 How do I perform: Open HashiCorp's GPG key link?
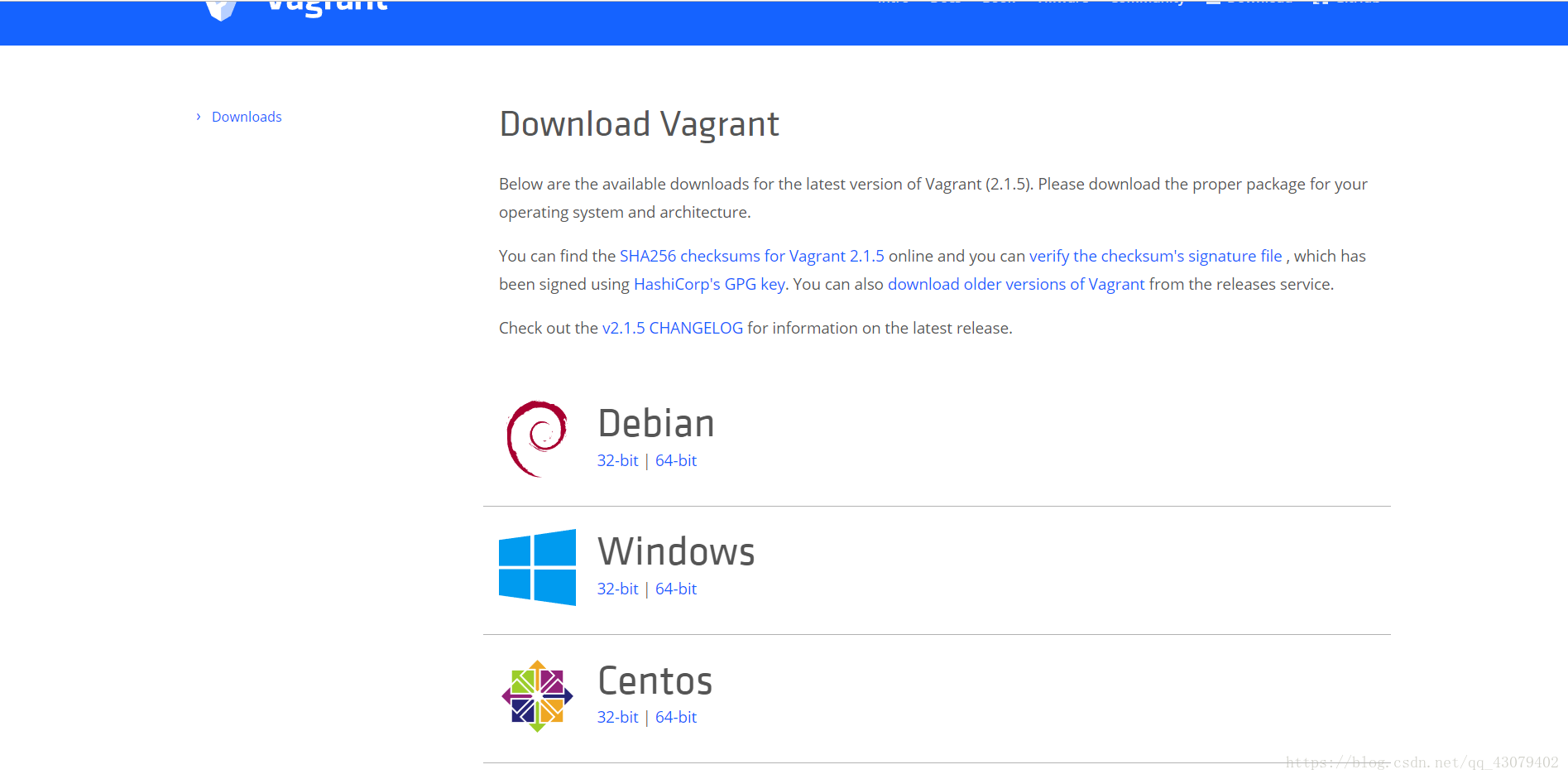point(709,285)
